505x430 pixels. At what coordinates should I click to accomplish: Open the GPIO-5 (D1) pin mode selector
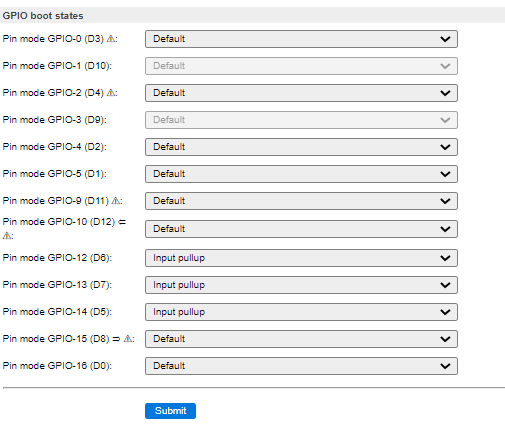coord(301,174)
